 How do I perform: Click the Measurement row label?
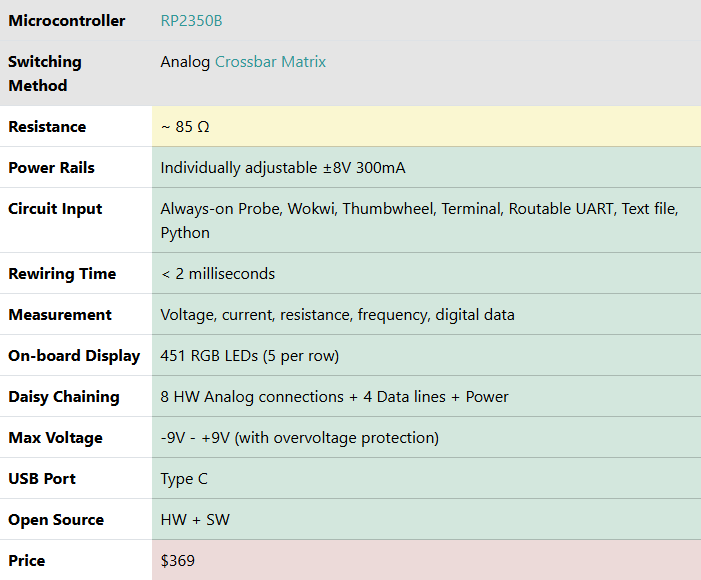pos(60,315)
